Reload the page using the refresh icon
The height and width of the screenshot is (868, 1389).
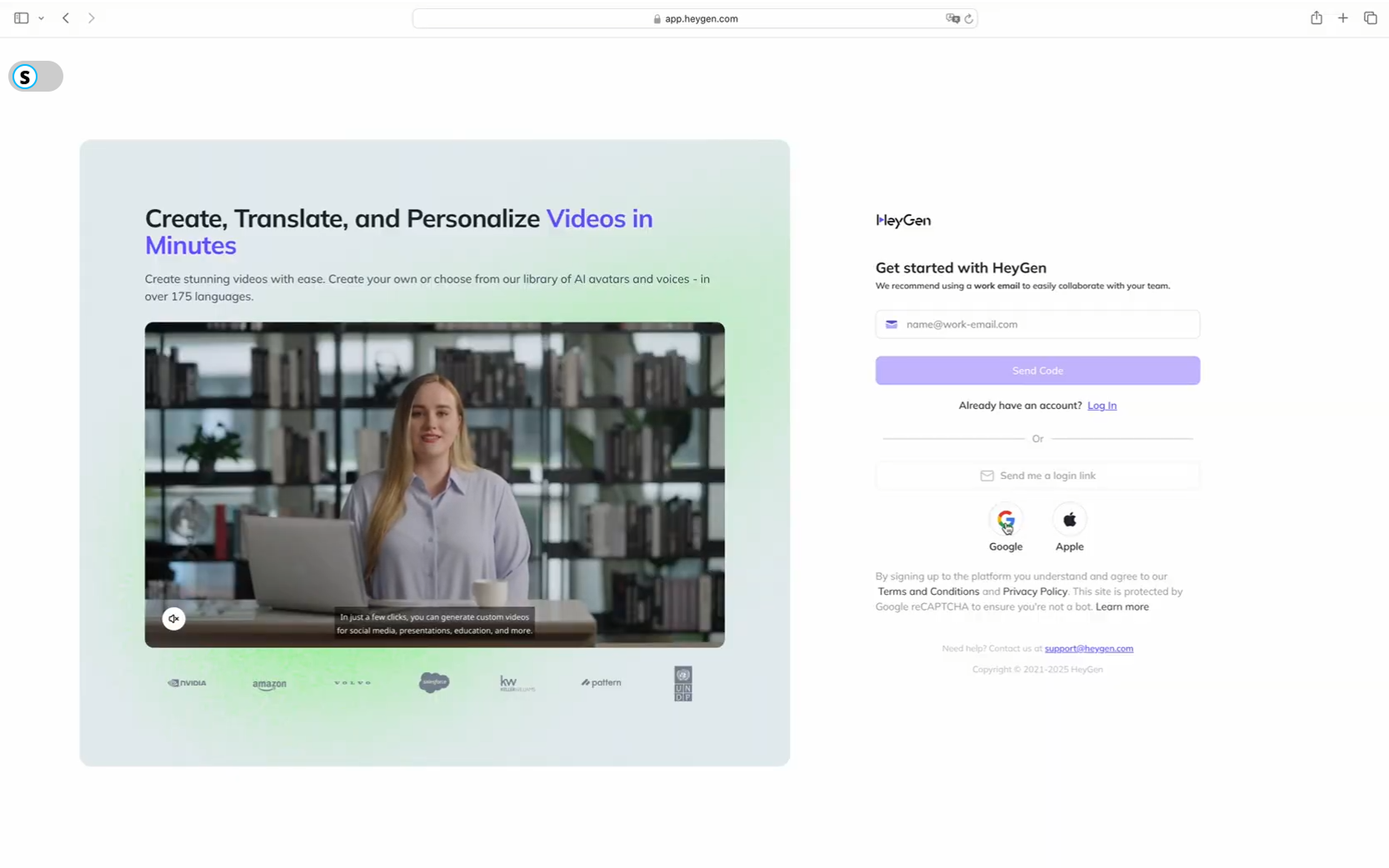(x=968, y=18)
